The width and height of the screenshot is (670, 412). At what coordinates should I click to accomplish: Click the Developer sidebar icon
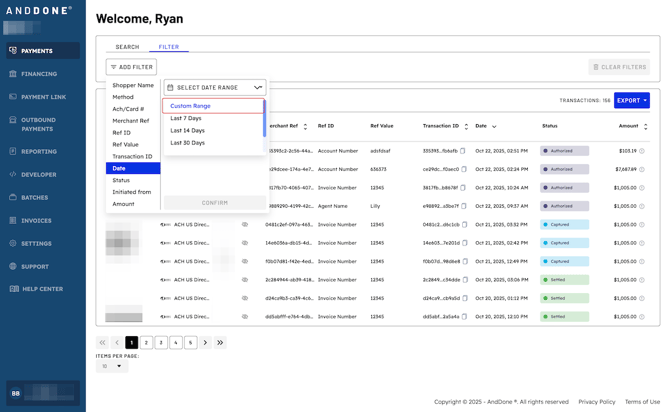(13, 174)
